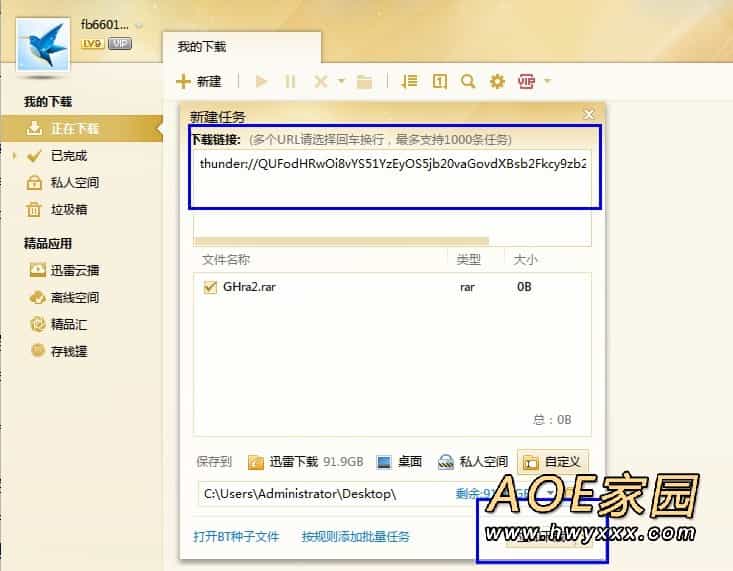Click the 新建 (New task) toolbar button
Image resolution: width=733 pixels, height=571 pixels.
pyautogui.click(x=198, y=81)
